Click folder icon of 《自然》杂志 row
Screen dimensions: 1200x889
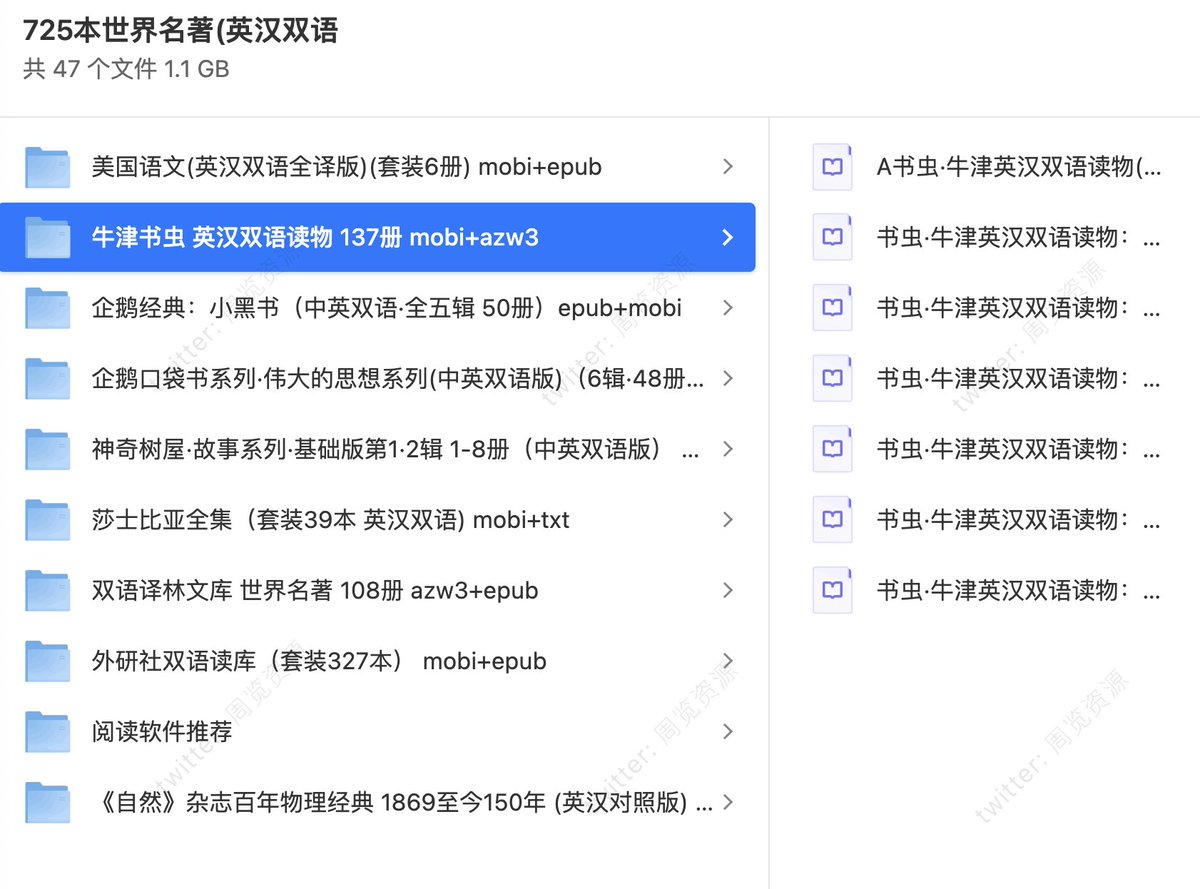[x=47, y=802]
